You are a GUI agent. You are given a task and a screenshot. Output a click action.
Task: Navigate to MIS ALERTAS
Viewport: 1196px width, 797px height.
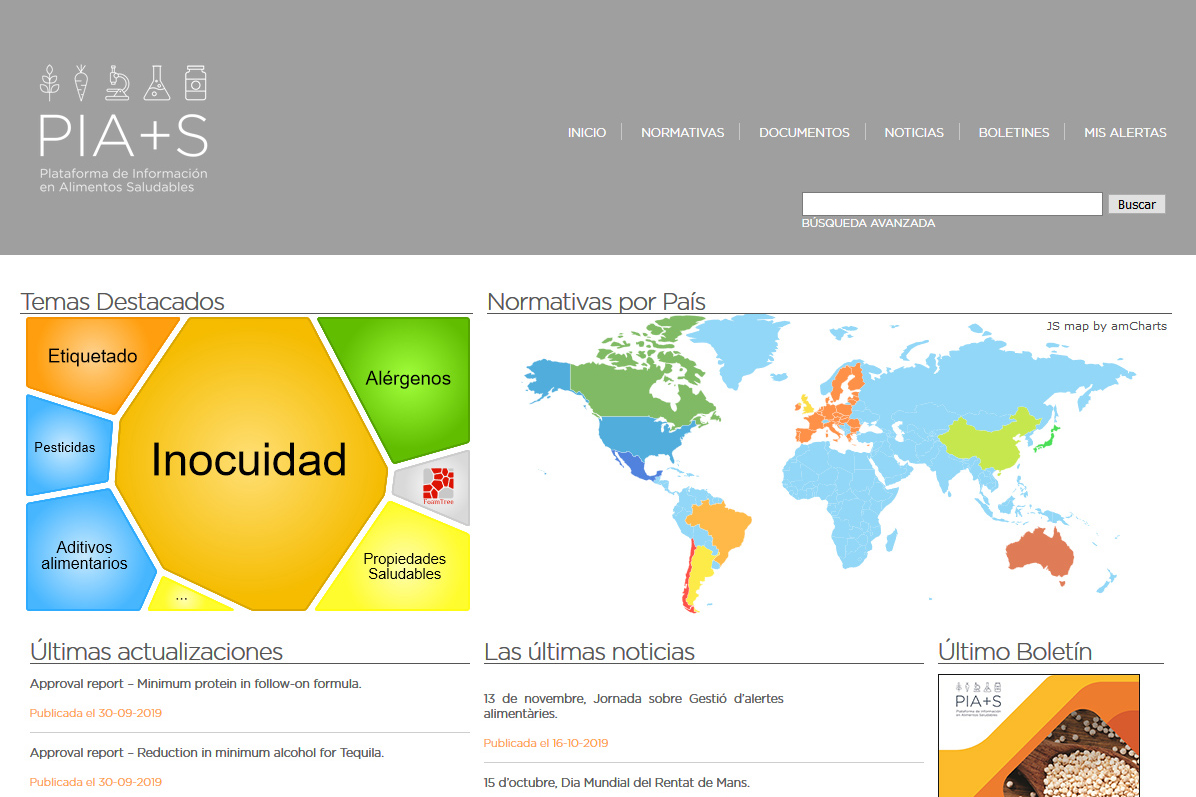[x=1125, y=132]
